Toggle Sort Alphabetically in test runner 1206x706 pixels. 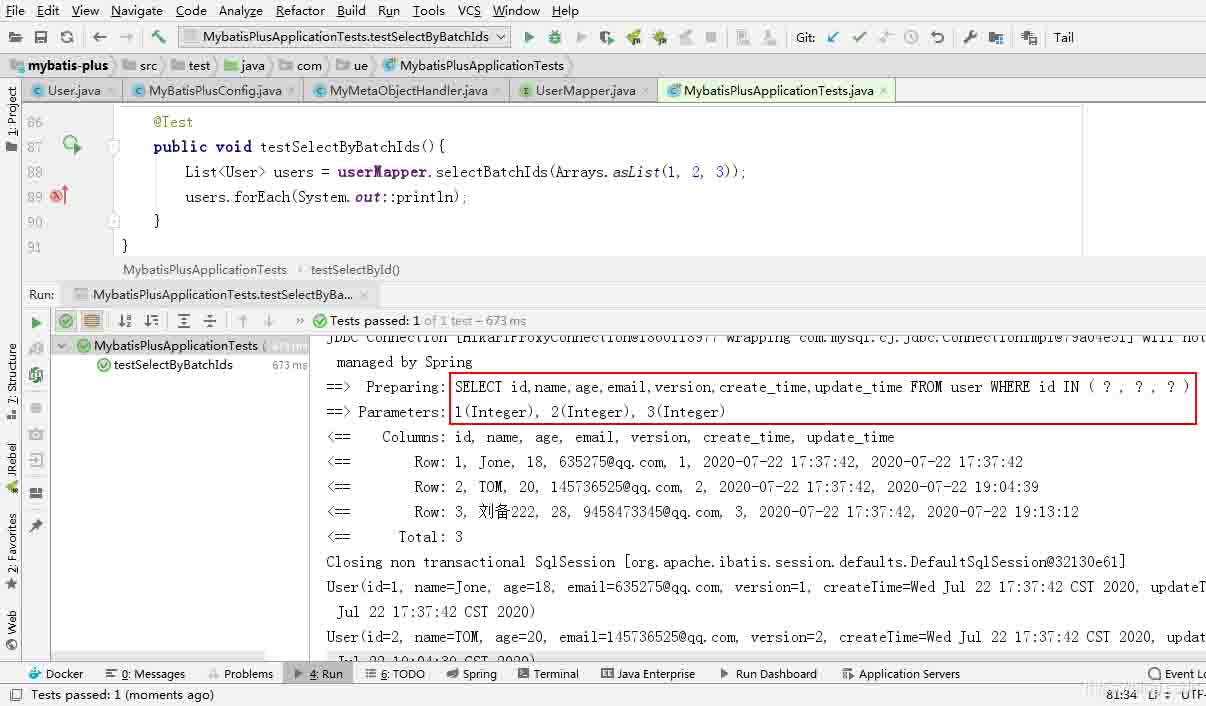click(125, 321)
